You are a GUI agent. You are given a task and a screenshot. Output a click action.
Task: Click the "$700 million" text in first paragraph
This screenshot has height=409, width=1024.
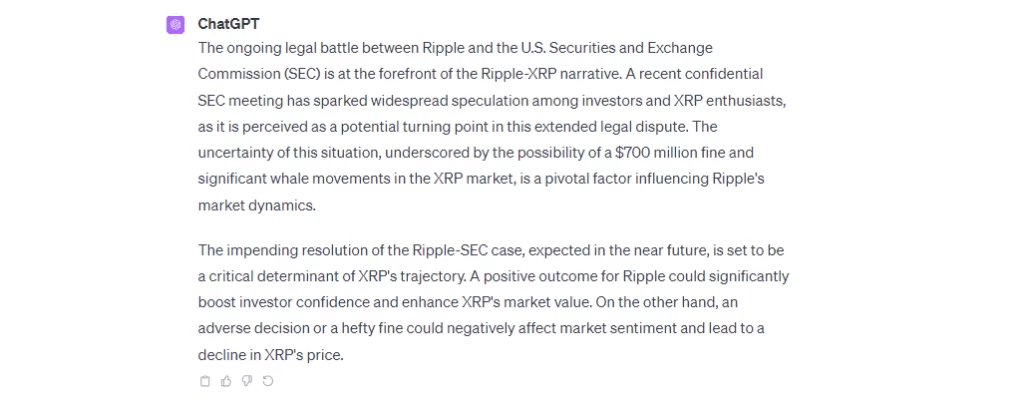click(x=619, y=152)
